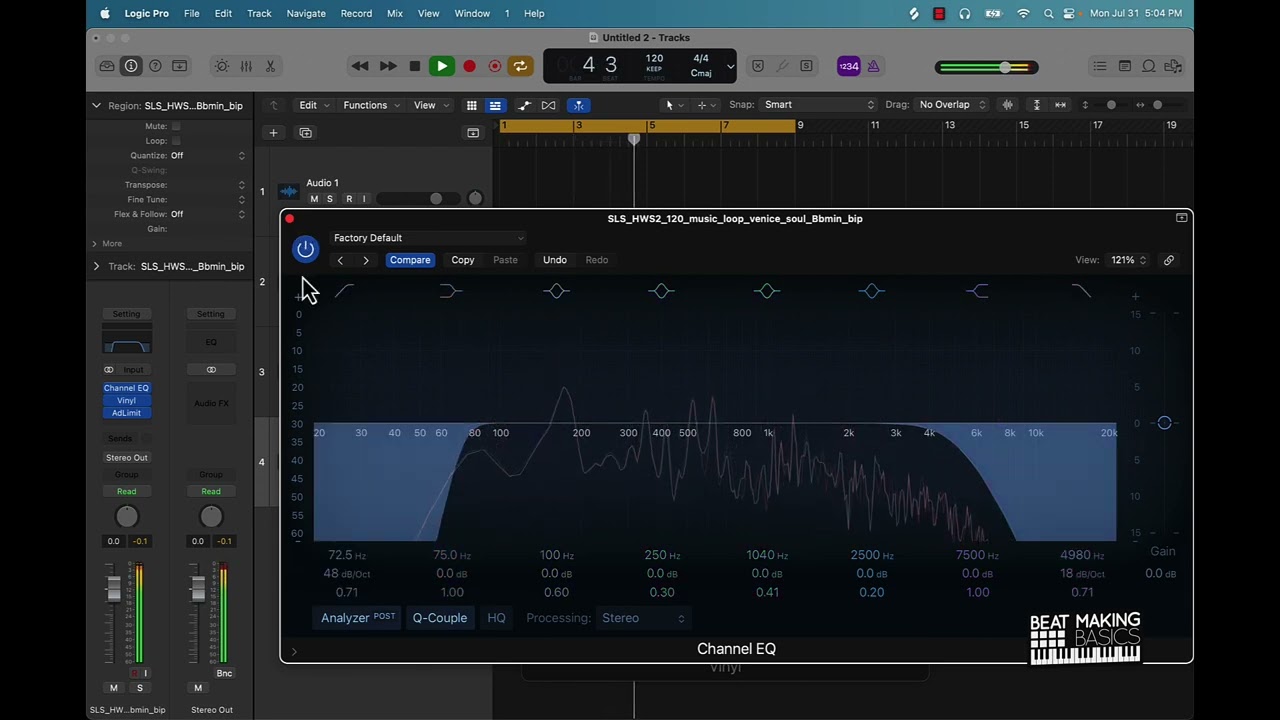
Task: Enable the low shelf band icon
Action: coord(450,291)
